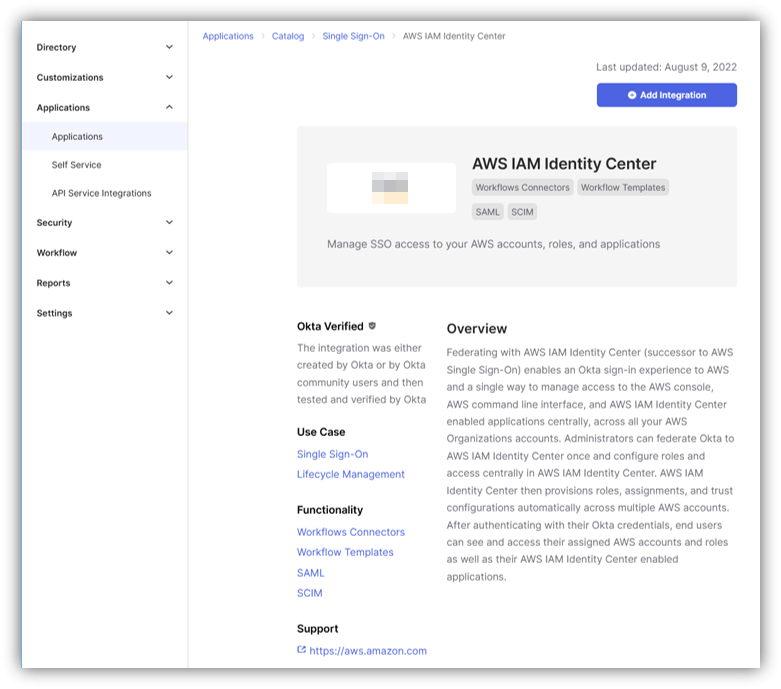
Task: Click 'Manage SSO access to your AWS accounts' description
Action: (493, 244)
